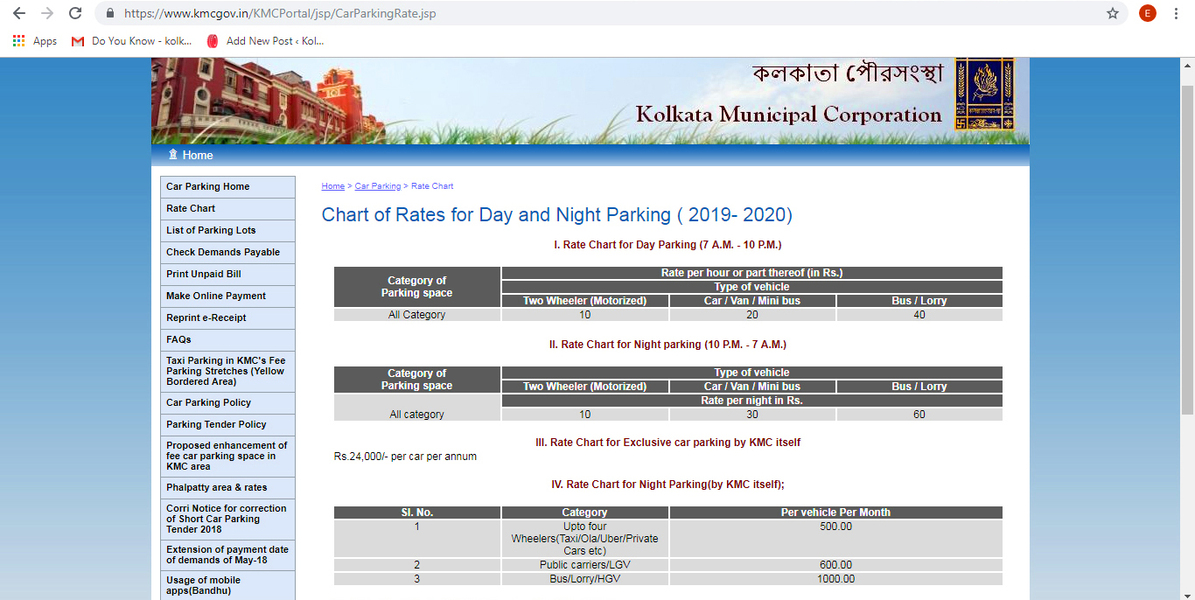Open the Chrome three-dot menu

(1176, 14)
